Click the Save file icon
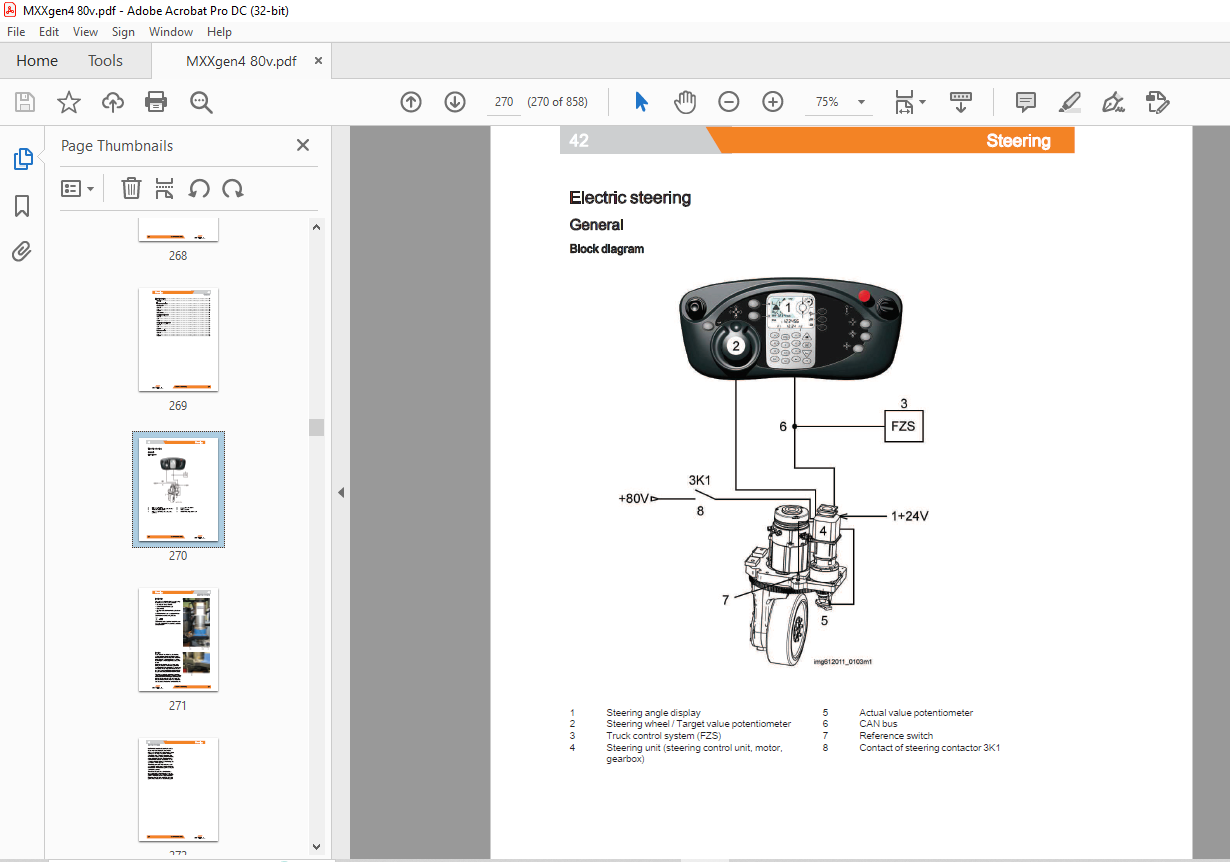This screenshot has height=862, width=1230. point(25,102)
